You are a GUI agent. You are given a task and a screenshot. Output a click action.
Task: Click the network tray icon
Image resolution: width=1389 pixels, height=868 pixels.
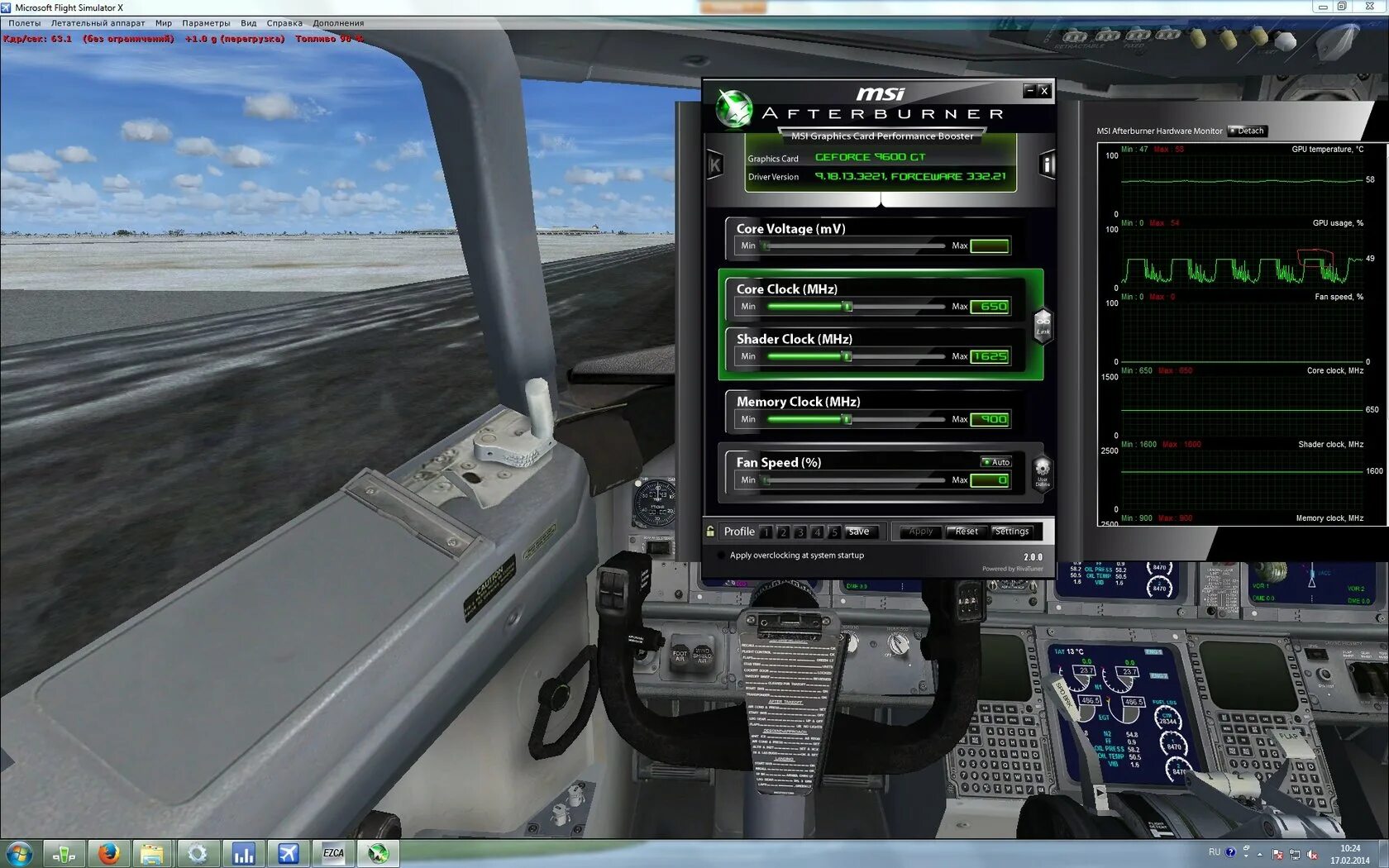pyautogui.click(x=1295, y=855)
